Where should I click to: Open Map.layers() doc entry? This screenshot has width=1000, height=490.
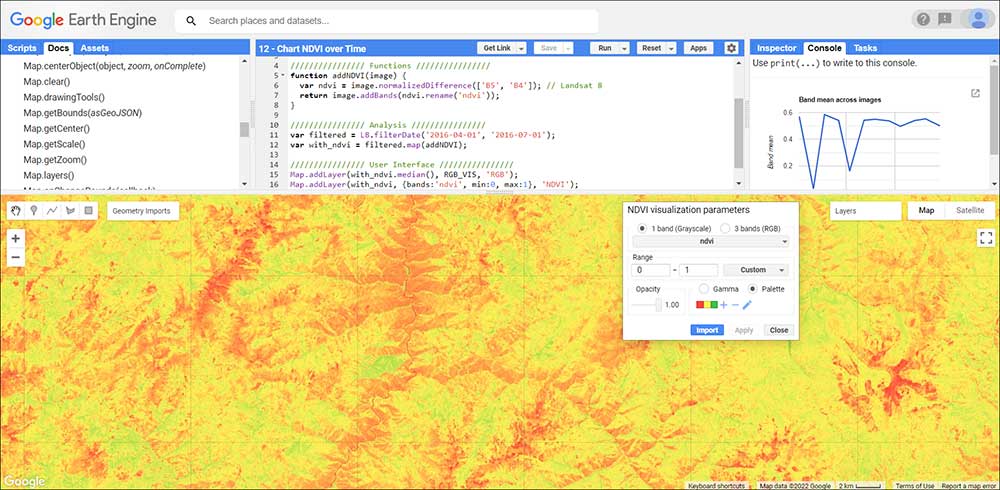(49, 175)
